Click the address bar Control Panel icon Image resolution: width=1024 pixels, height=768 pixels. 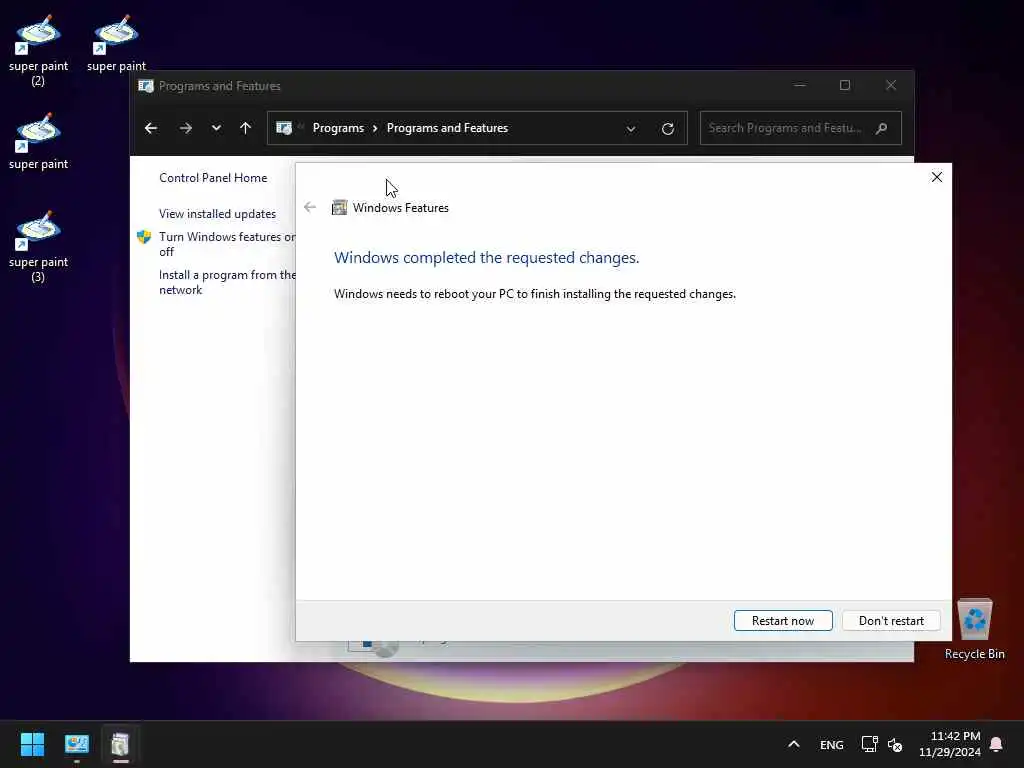284,128
